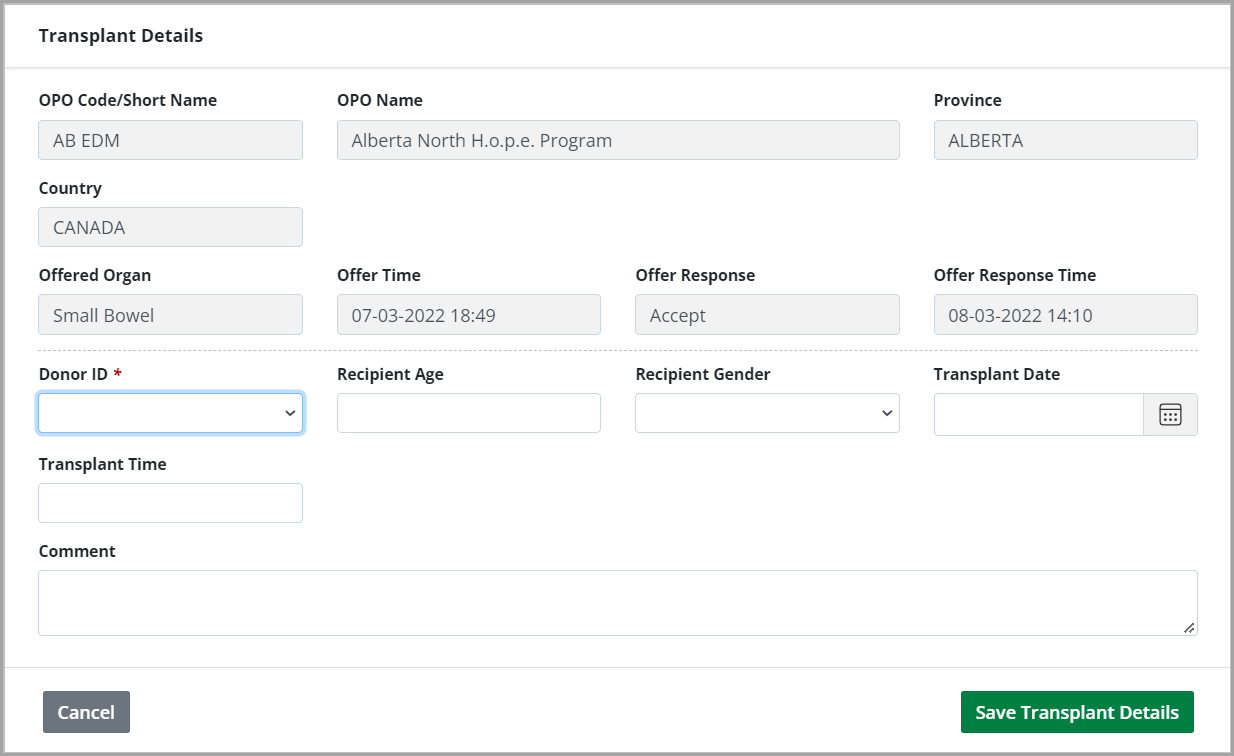Click the Transplant Details heading

pyautogui.click(x=121, y=36)
